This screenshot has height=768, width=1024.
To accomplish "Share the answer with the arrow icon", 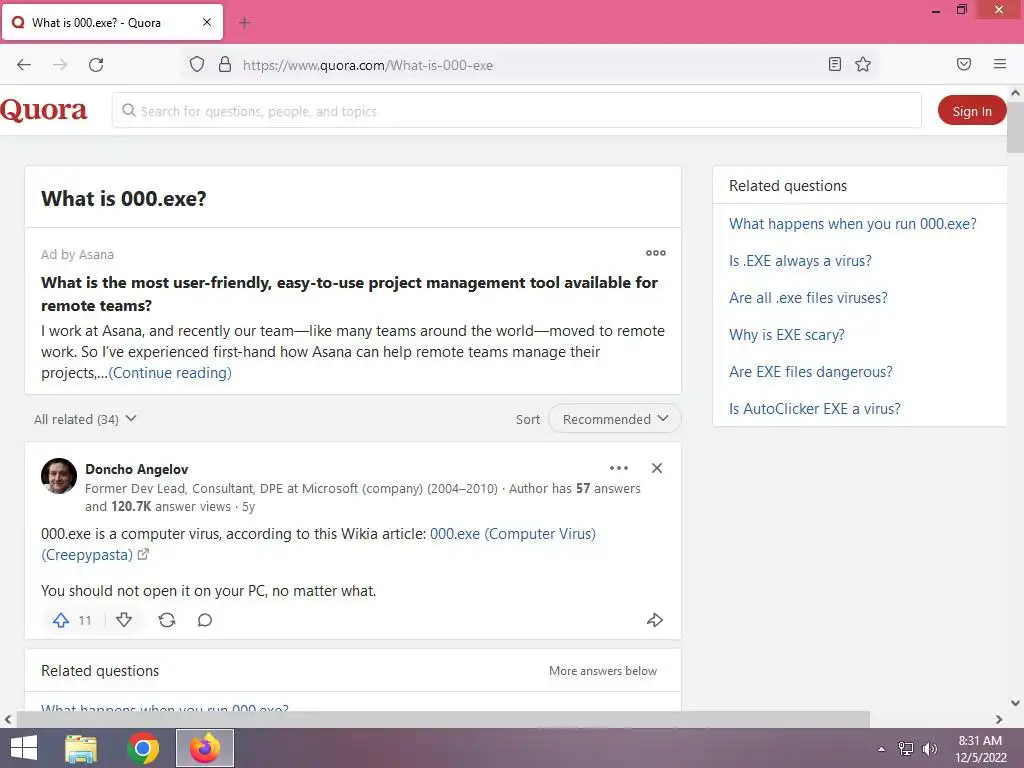I will 654,620.
